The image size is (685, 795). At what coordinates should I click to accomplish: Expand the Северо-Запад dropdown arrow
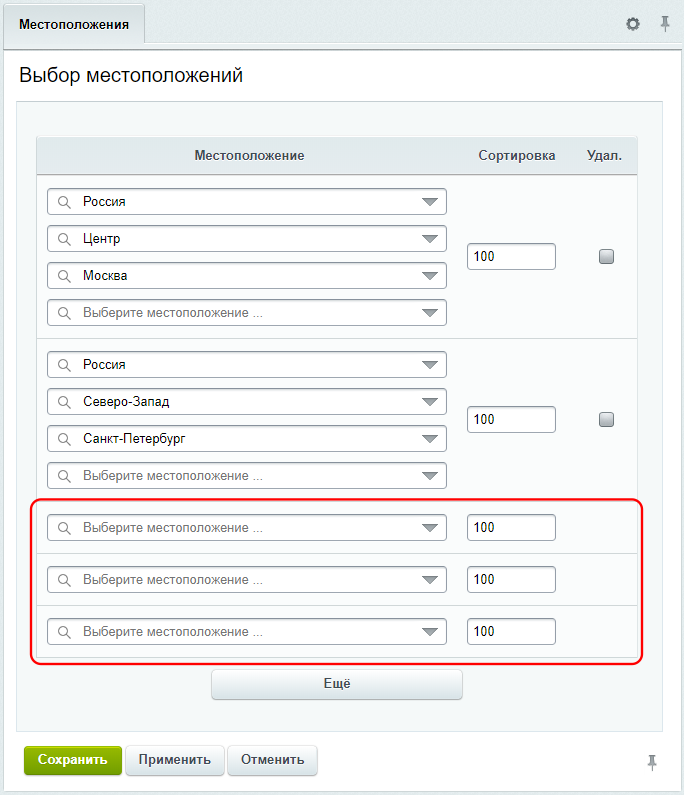[x=429, y=402]
